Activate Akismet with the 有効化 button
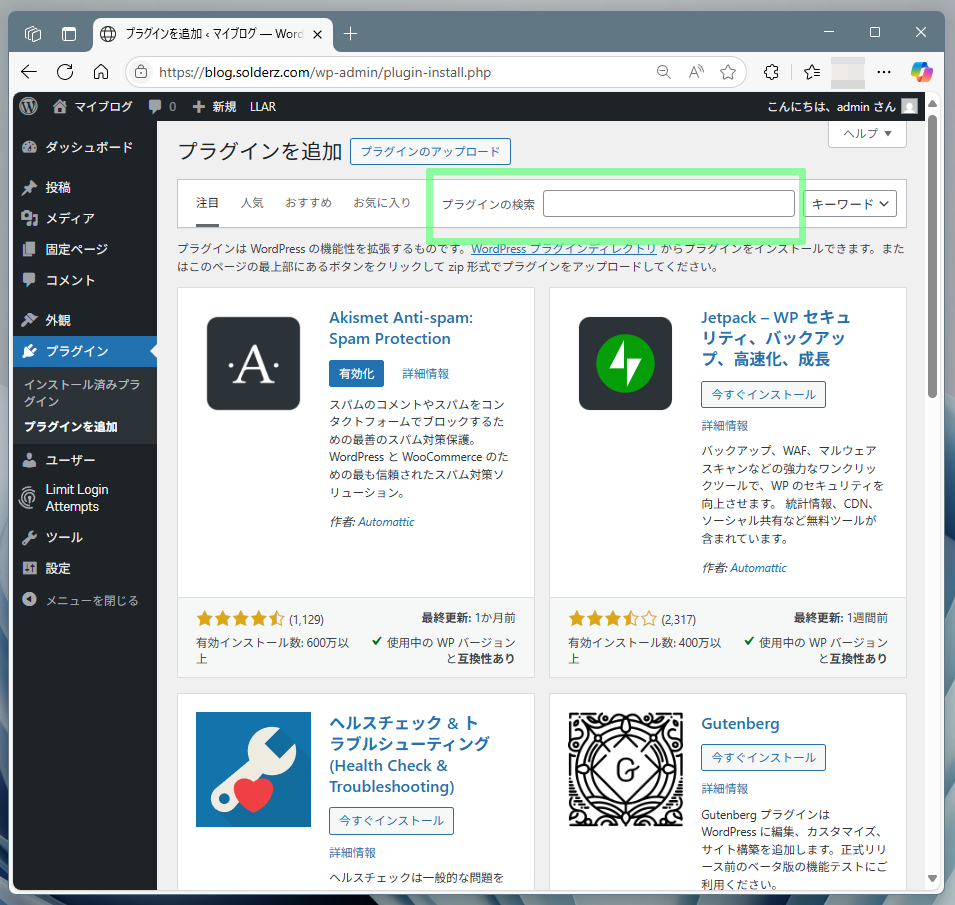This screenshot has width=955, height=905. (x=356, y=373)
